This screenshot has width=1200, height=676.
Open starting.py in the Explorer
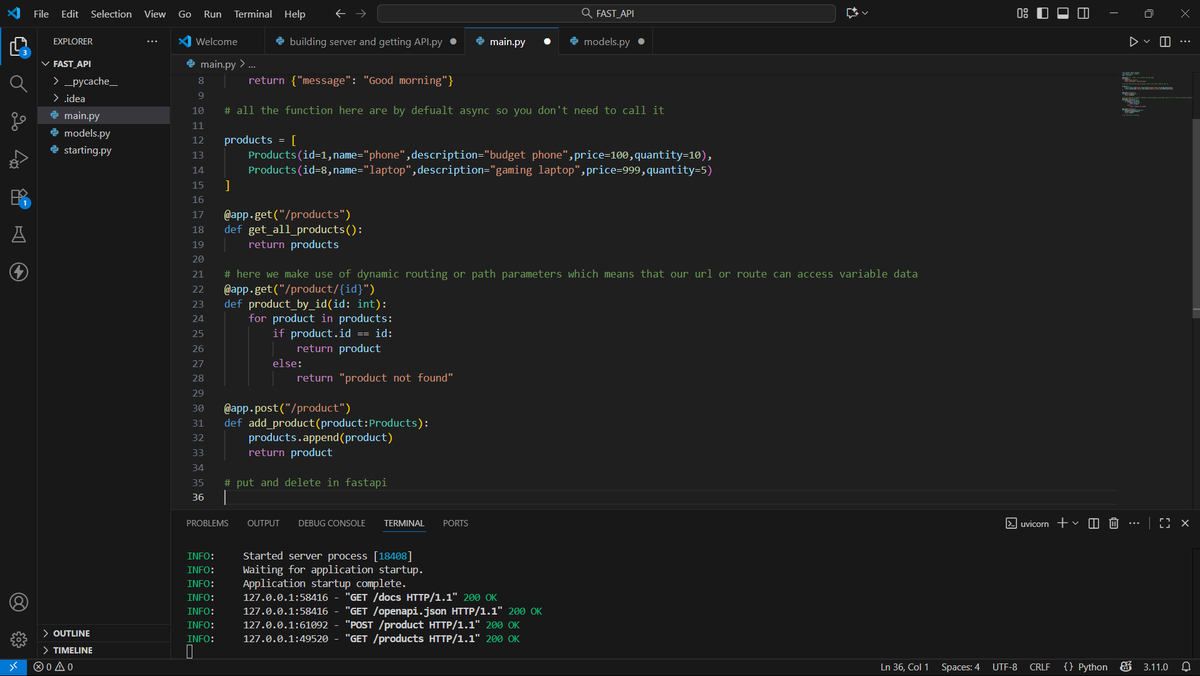pyautogui.click(x=87, y=150)
